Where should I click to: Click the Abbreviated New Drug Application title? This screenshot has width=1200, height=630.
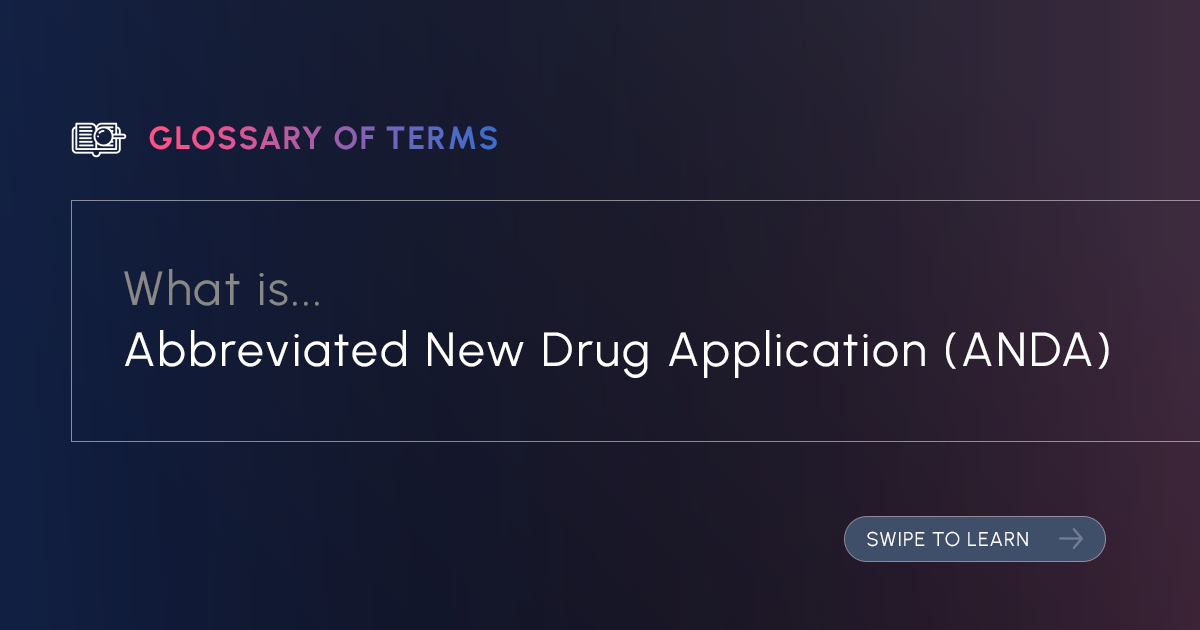click(617, 351)
